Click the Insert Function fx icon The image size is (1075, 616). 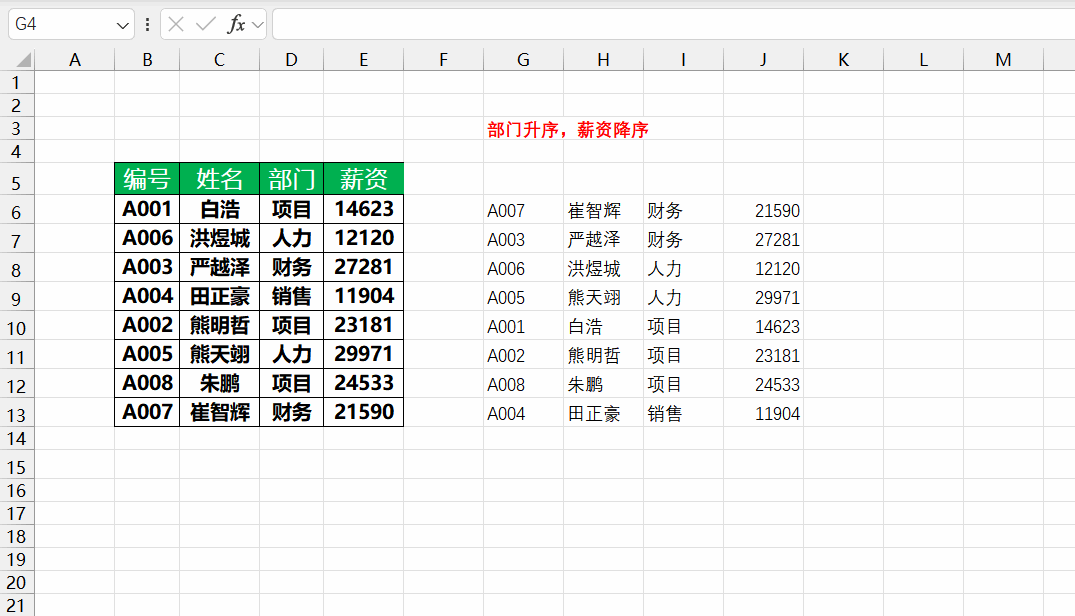pos(236,25)
